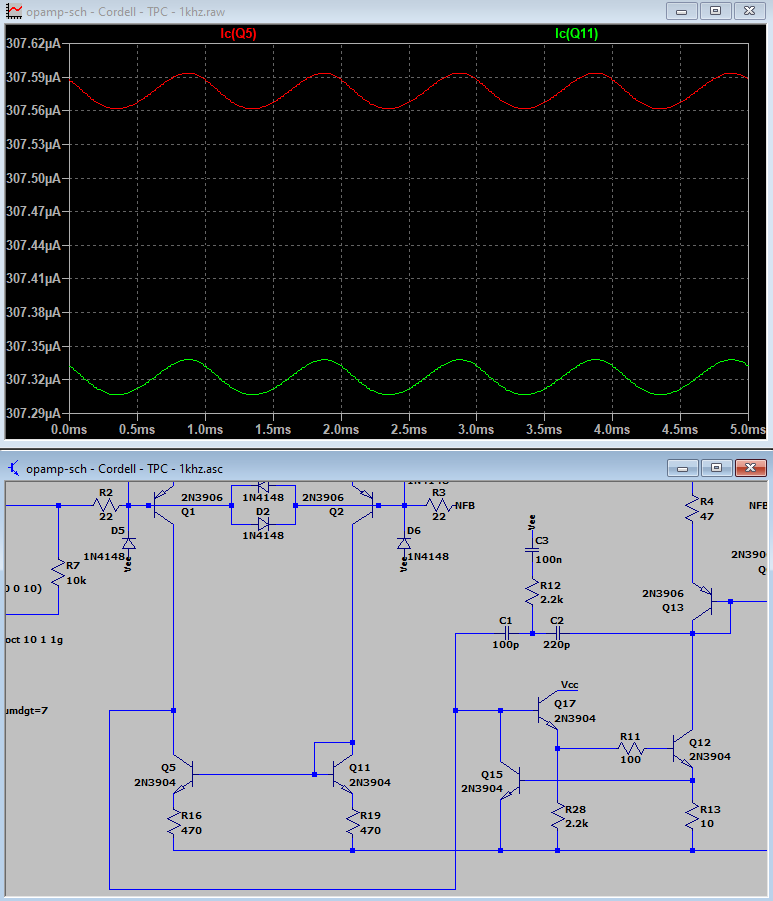Click resistor R3 22 symbol
The width and height of the screenshot is (773, 901).
[x=439, y=505]
